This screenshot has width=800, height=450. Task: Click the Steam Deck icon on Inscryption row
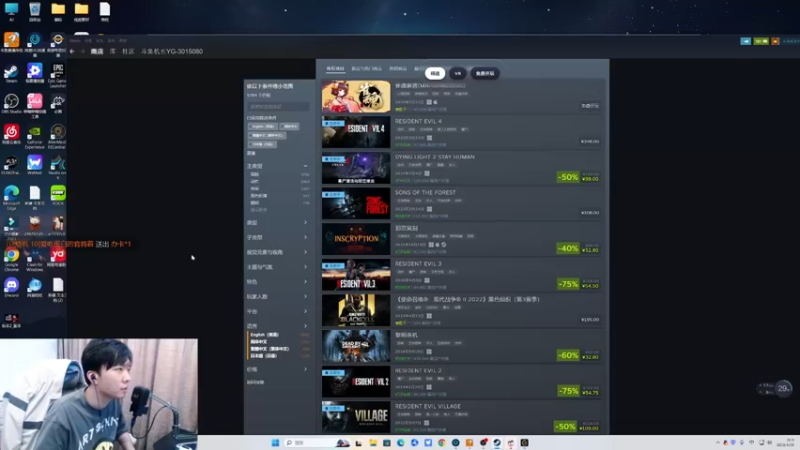tap(444, 245)
